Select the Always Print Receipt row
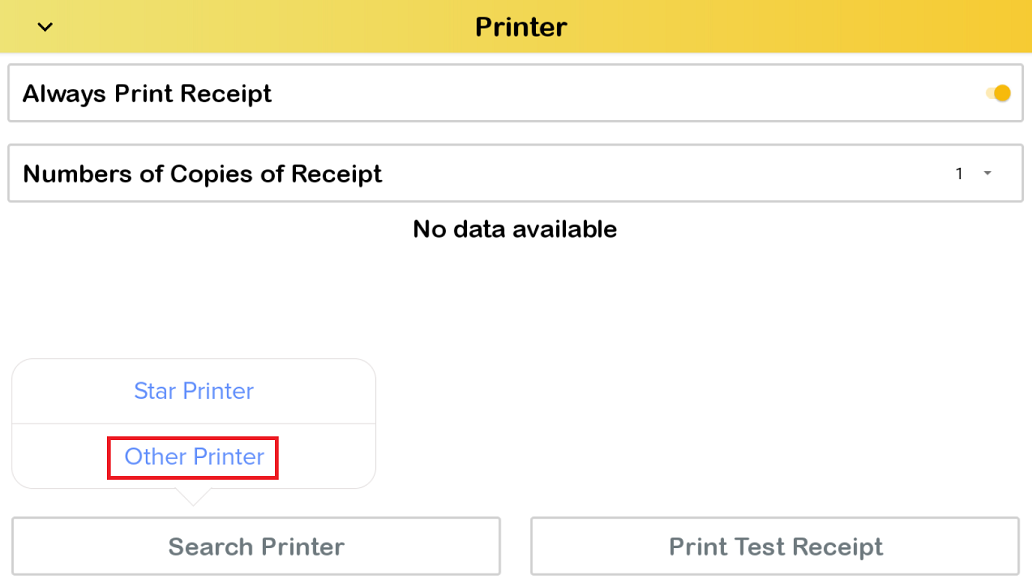The image size is (1032, 585). point(400,92)
